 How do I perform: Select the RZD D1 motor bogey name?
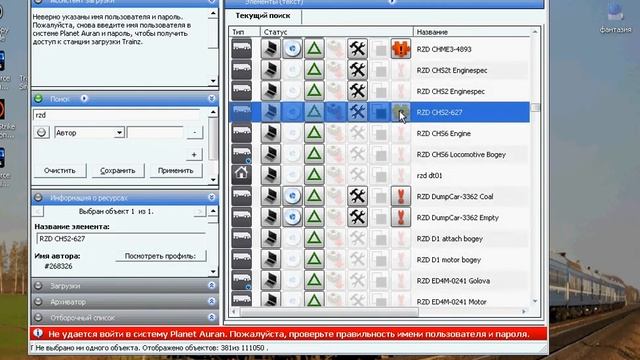tap(449, 260)
